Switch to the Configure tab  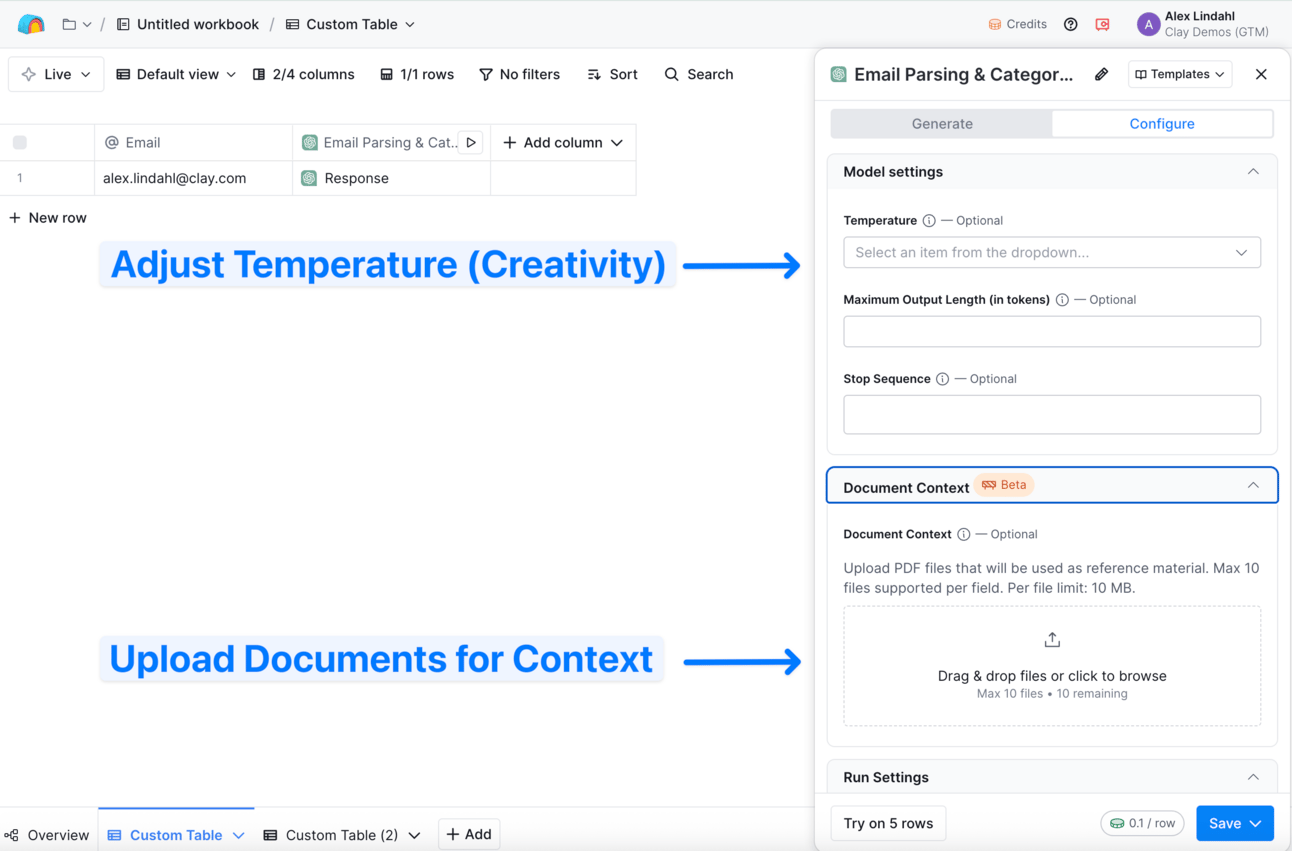(1162, 124)
